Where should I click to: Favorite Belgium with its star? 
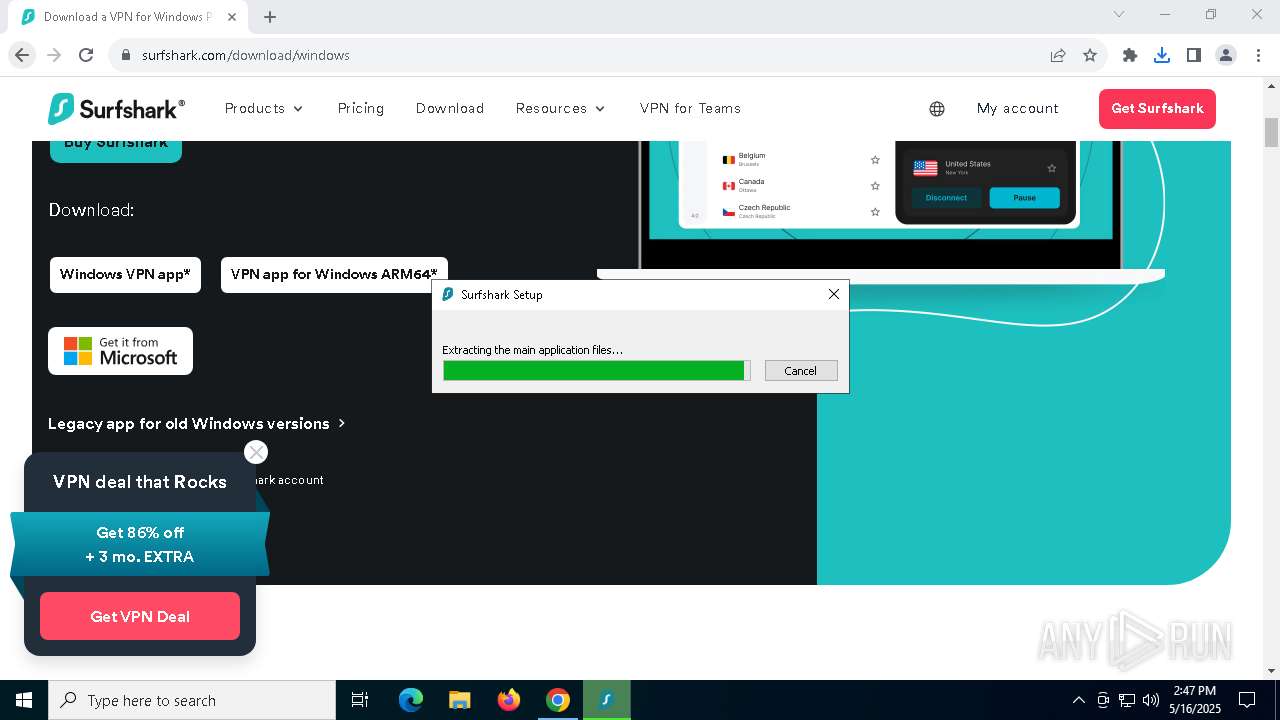tap(875, 160)
